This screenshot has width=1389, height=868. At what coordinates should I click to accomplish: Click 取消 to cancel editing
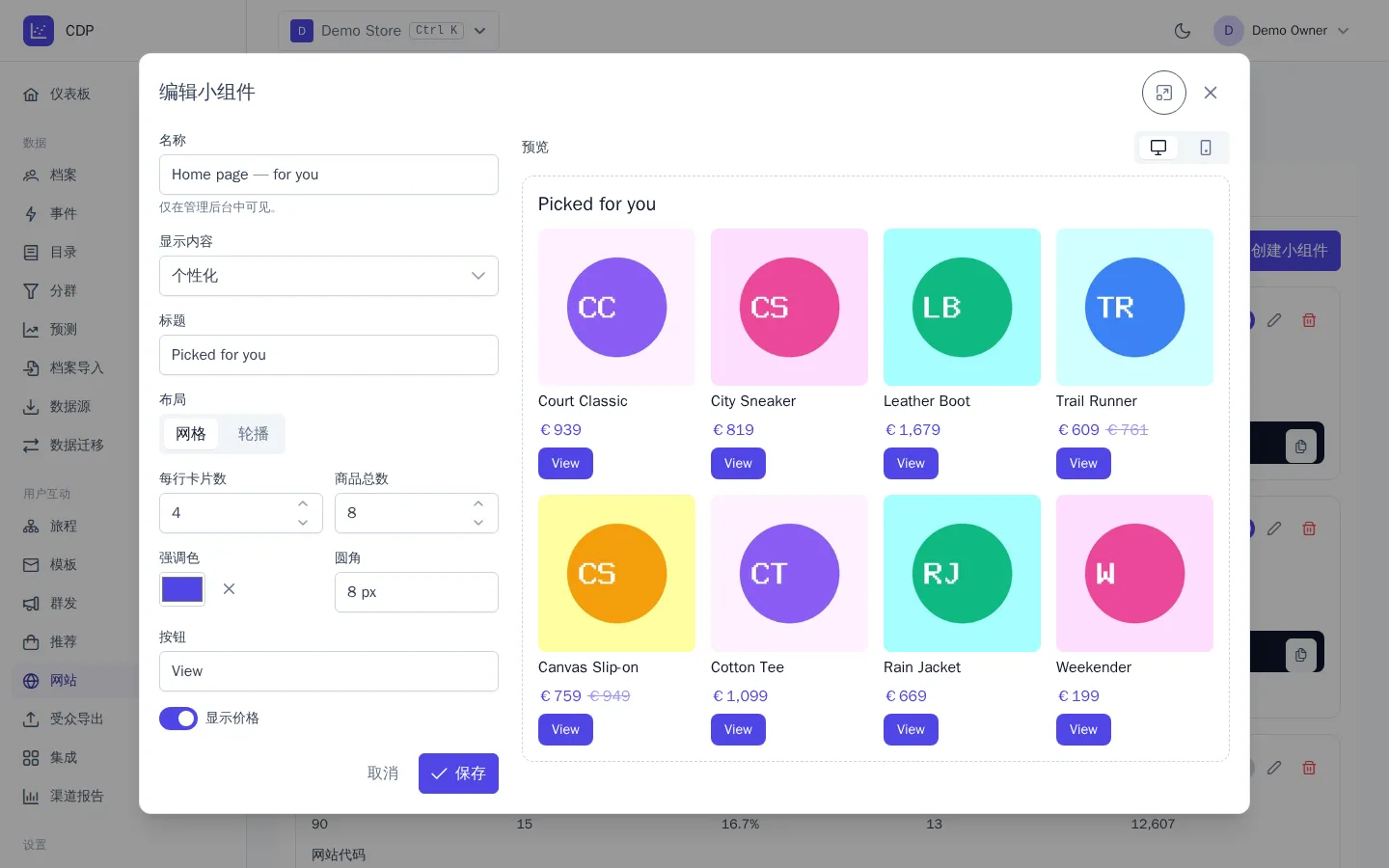[383, 773]
